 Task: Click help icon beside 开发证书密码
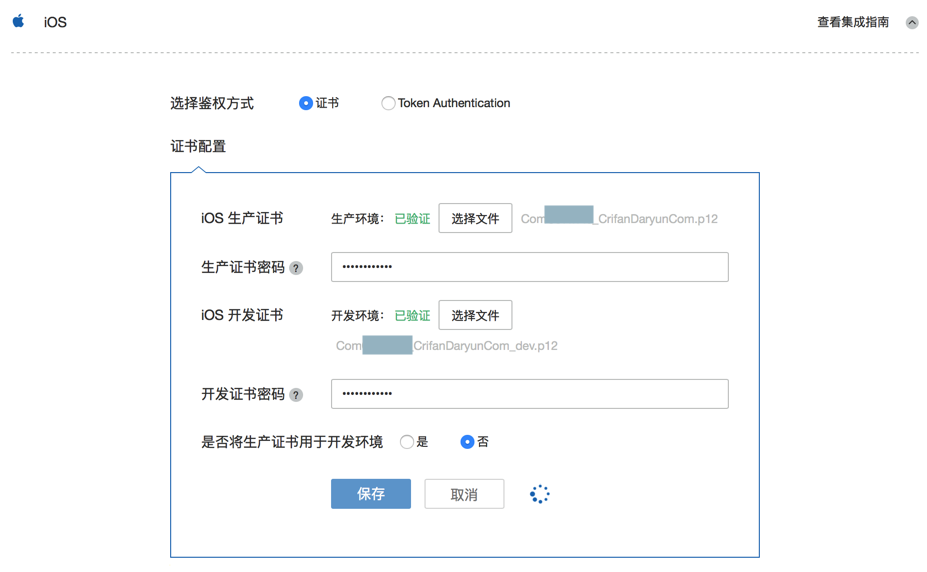pyautogui.click(x=296, y=395)
